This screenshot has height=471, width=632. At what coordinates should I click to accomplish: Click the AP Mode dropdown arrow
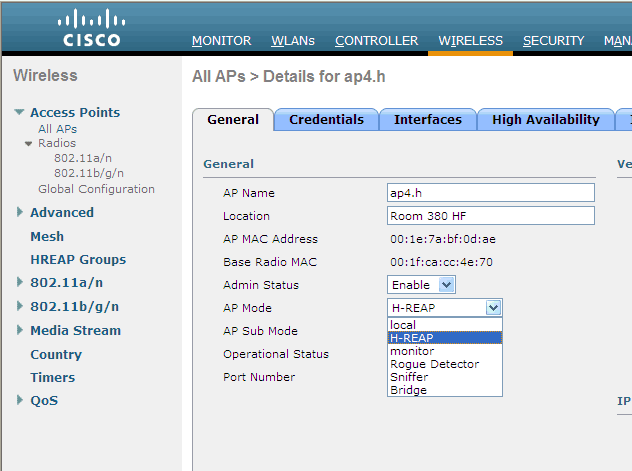point(493,308)
